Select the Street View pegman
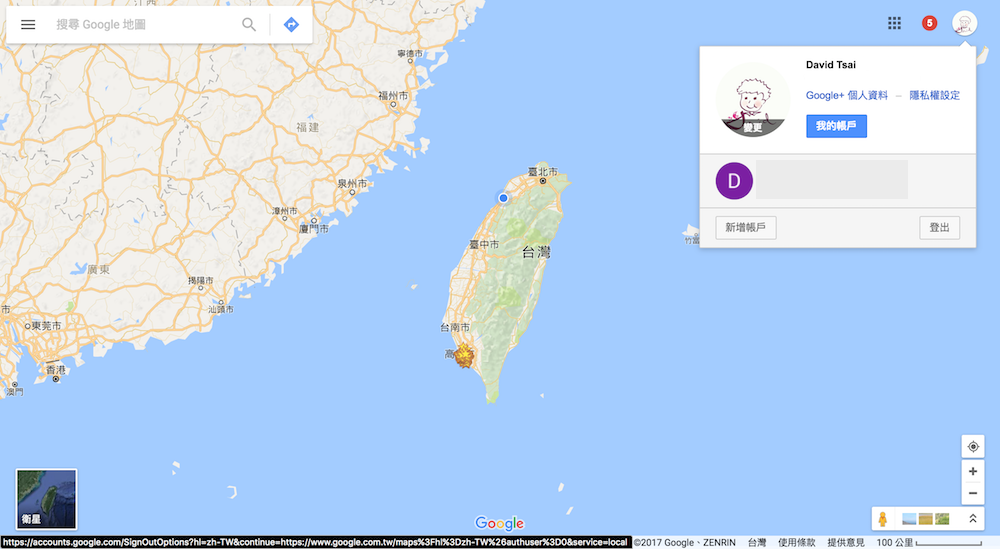Viewport: 1000px width, 549px height. pos(883,519)
